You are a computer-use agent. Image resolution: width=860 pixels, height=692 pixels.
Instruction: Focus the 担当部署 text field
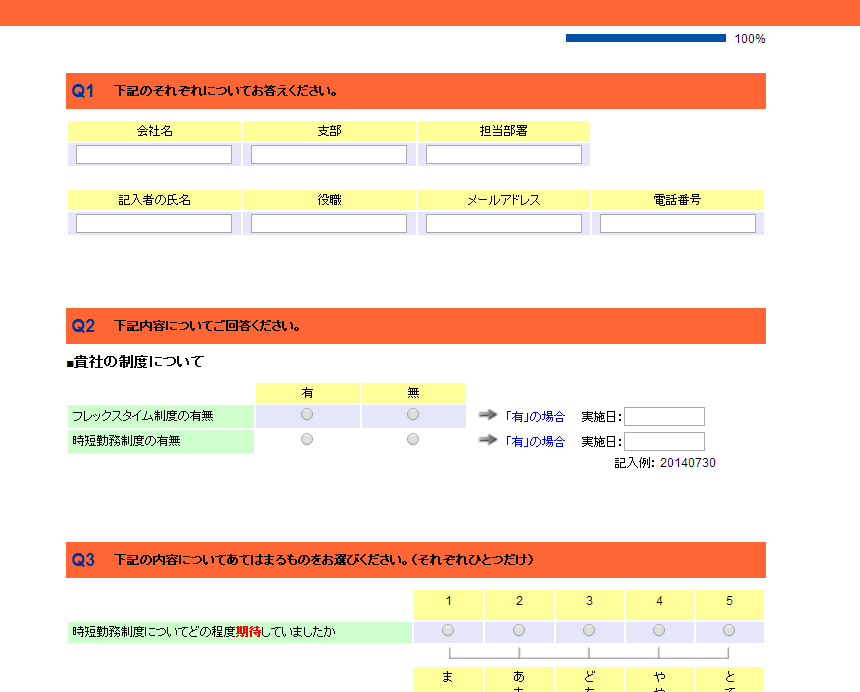pos(504,155)
